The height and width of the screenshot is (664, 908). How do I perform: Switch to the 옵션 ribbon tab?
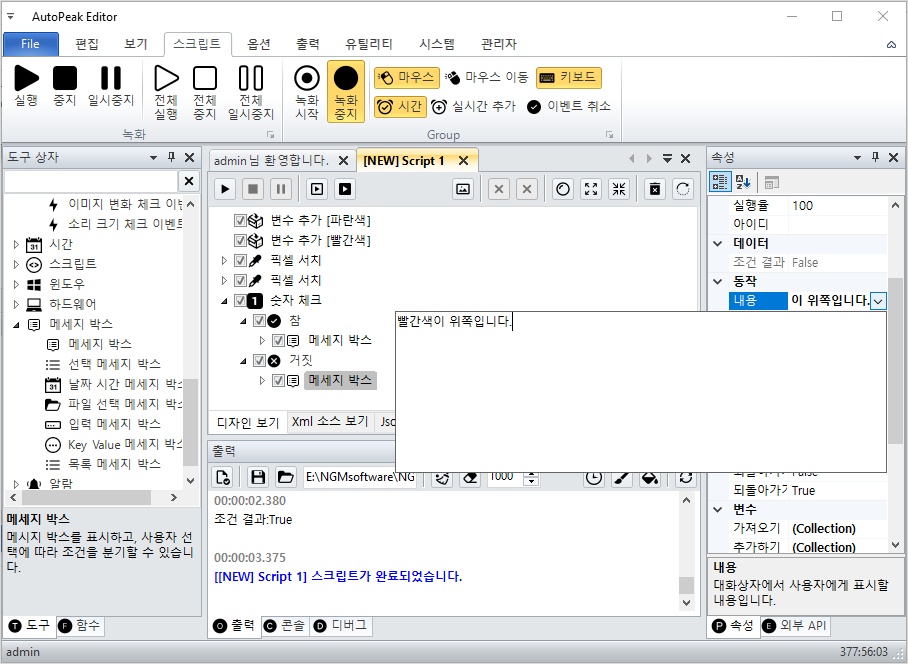259,44
